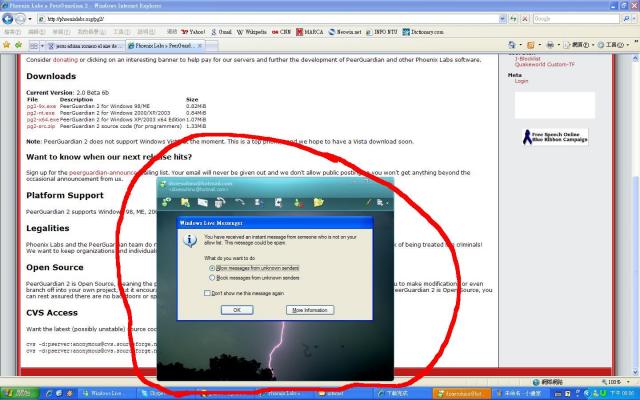Click the Windows Start button
This screenshot has height=400, width=640.
(19, 393)
